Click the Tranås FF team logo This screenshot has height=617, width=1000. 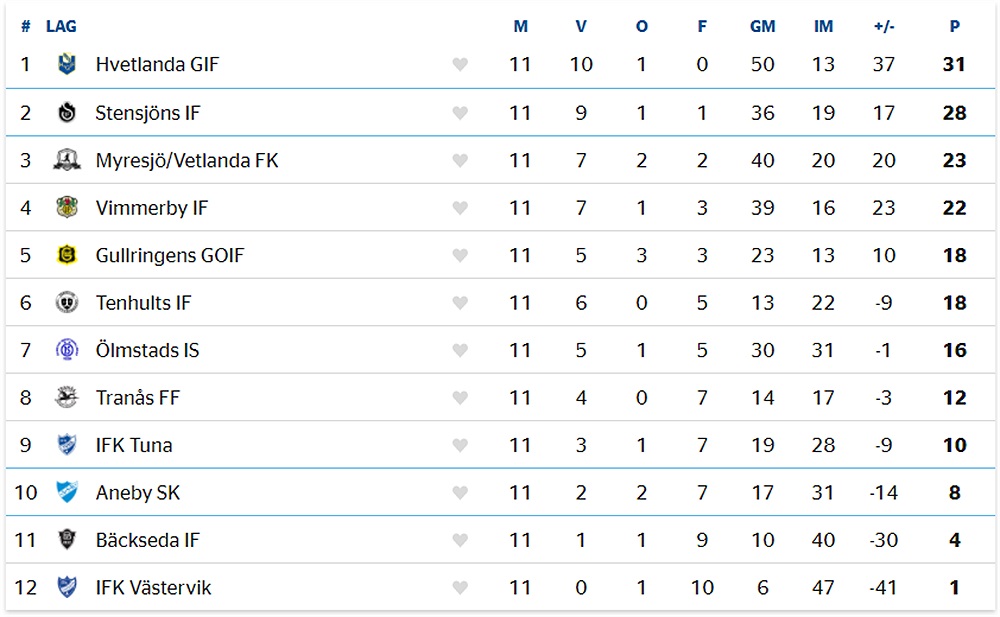(67, 397)
